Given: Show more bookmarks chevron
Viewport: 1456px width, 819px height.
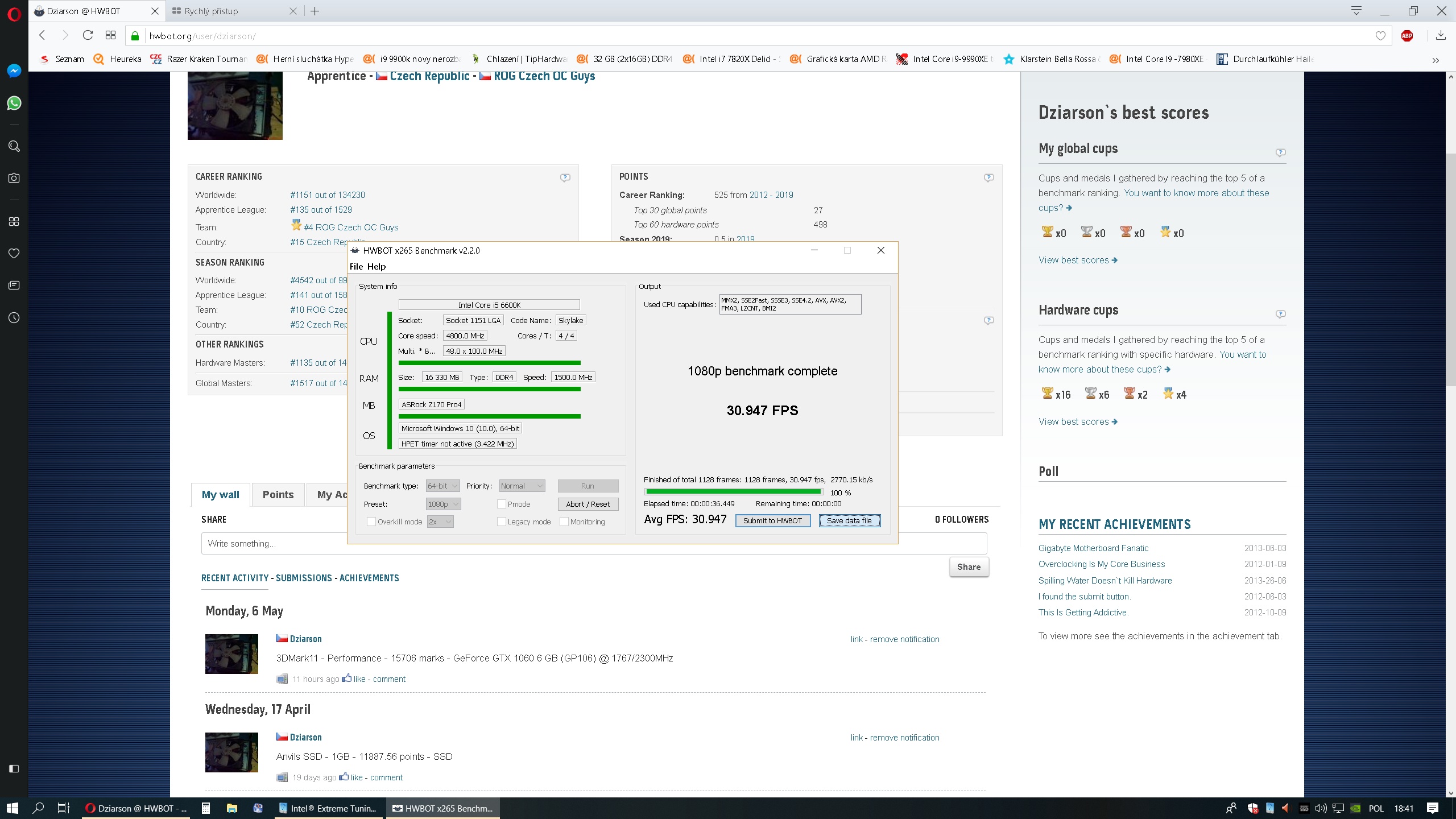Looking at the screenshot, I should (1436, 60).
